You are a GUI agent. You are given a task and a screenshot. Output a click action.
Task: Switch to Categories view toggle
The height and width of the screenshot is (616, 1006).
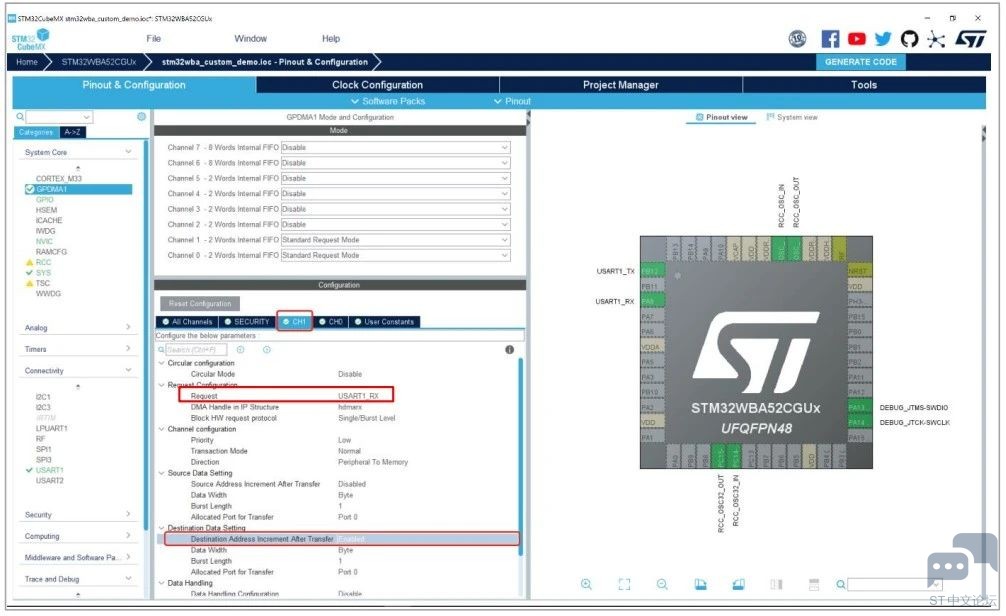37,132
